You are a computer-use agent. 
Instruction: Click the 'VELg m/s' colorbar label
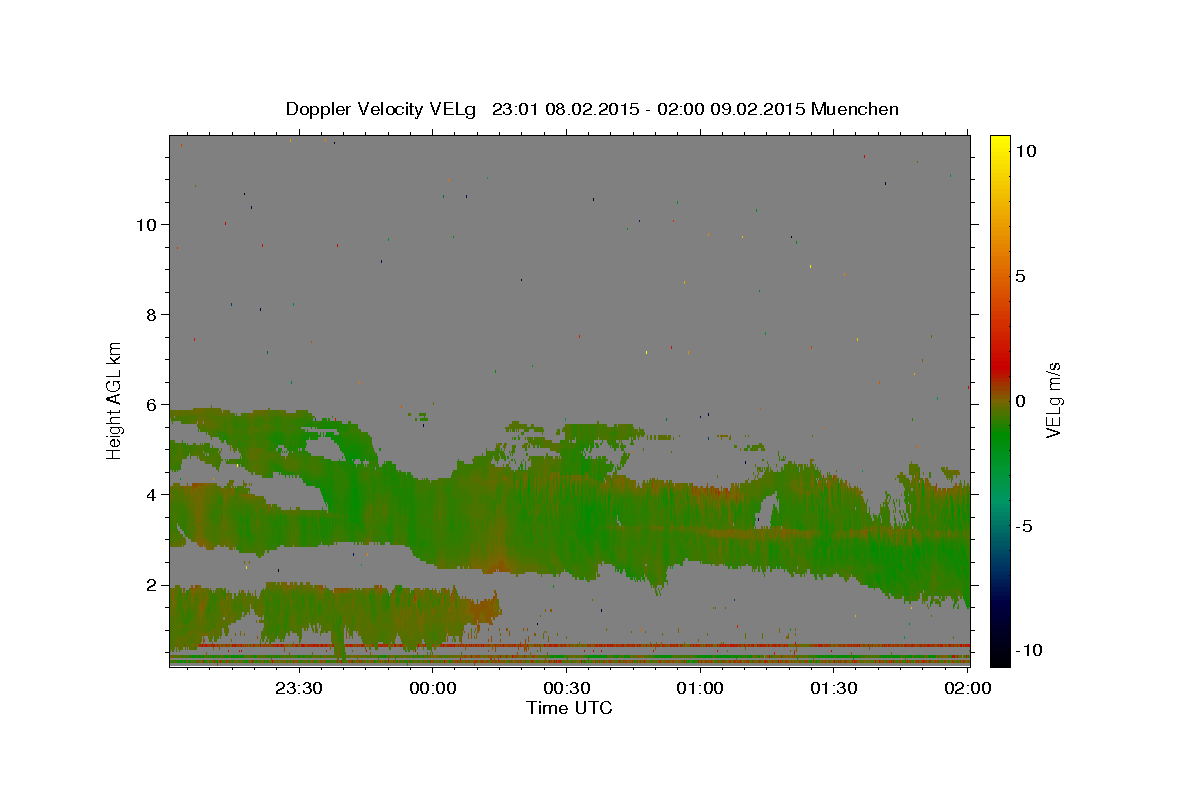tap(1053, 401)
